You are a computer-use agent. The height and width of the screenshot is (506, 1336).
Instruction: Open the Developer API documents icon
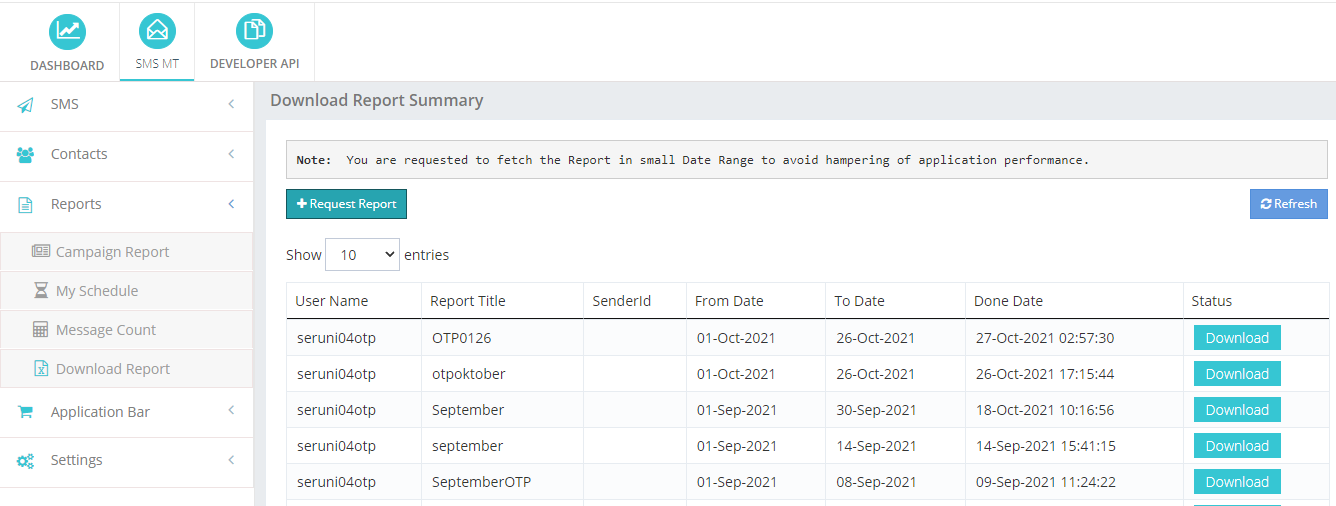click(x=254, y=31)
